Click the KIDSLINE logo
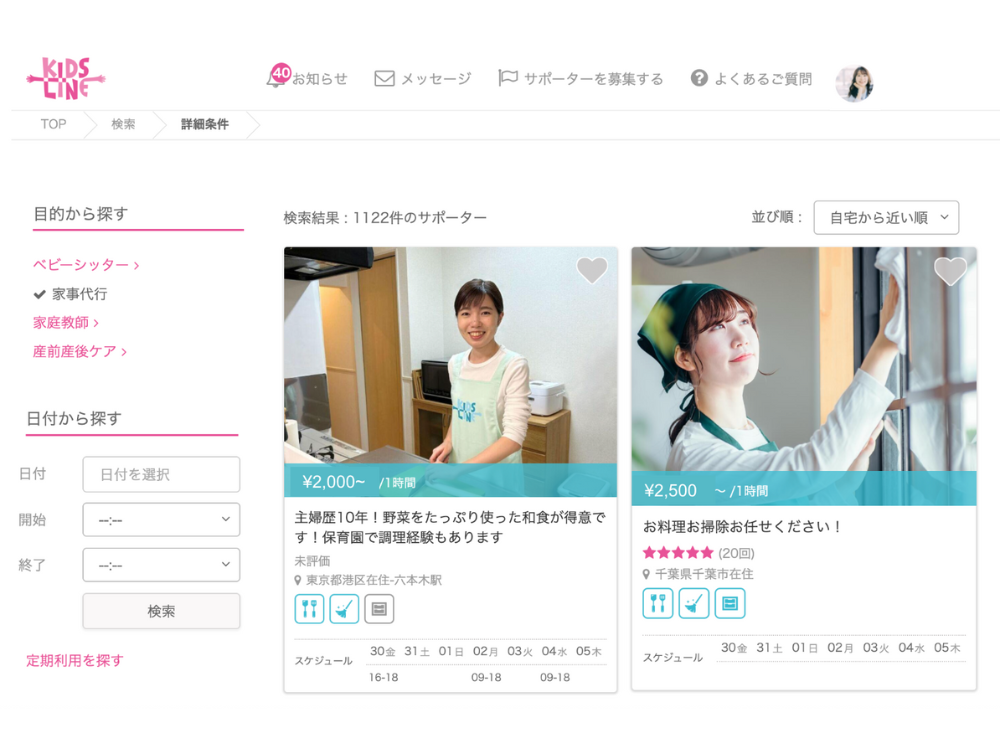The width and height of the screenshot is (1000, 750). [x=66, y=79]
